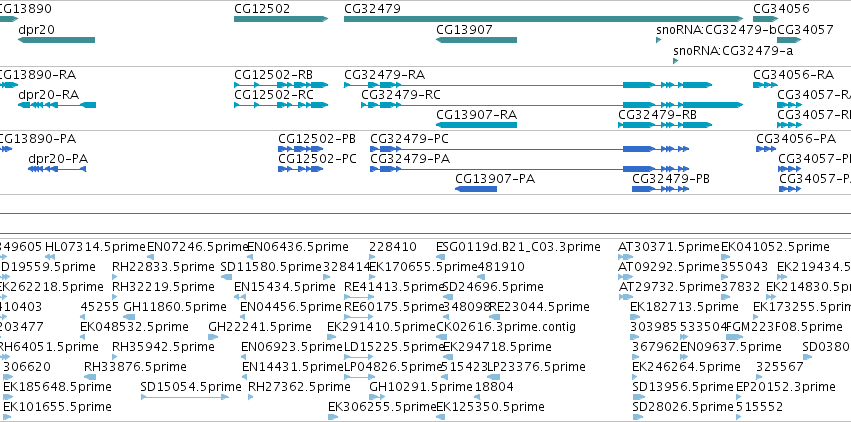The image size is (851, 422).
Task: Open EST AT09292.5prime
Action: [x=669, y=266]
